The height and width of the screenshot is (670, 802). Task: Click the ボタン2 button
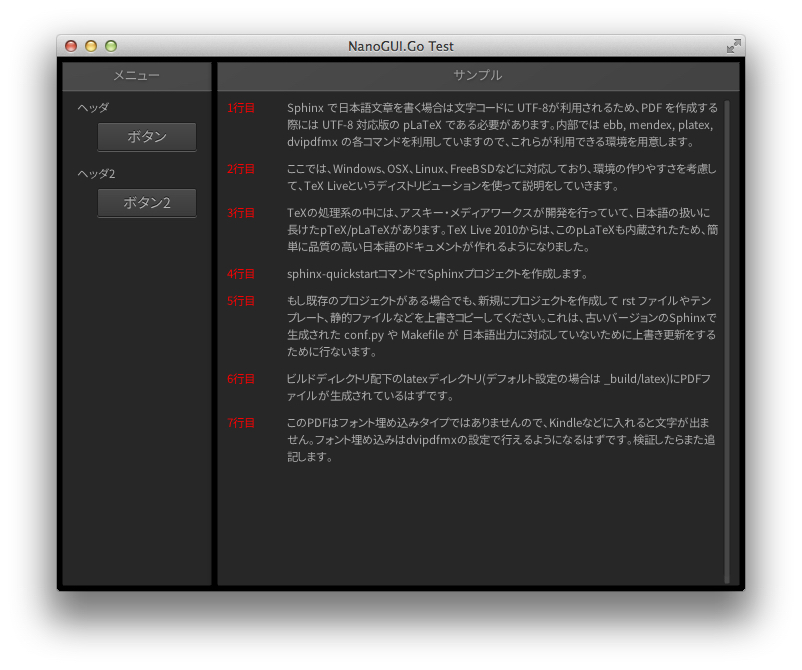(147, 203)
